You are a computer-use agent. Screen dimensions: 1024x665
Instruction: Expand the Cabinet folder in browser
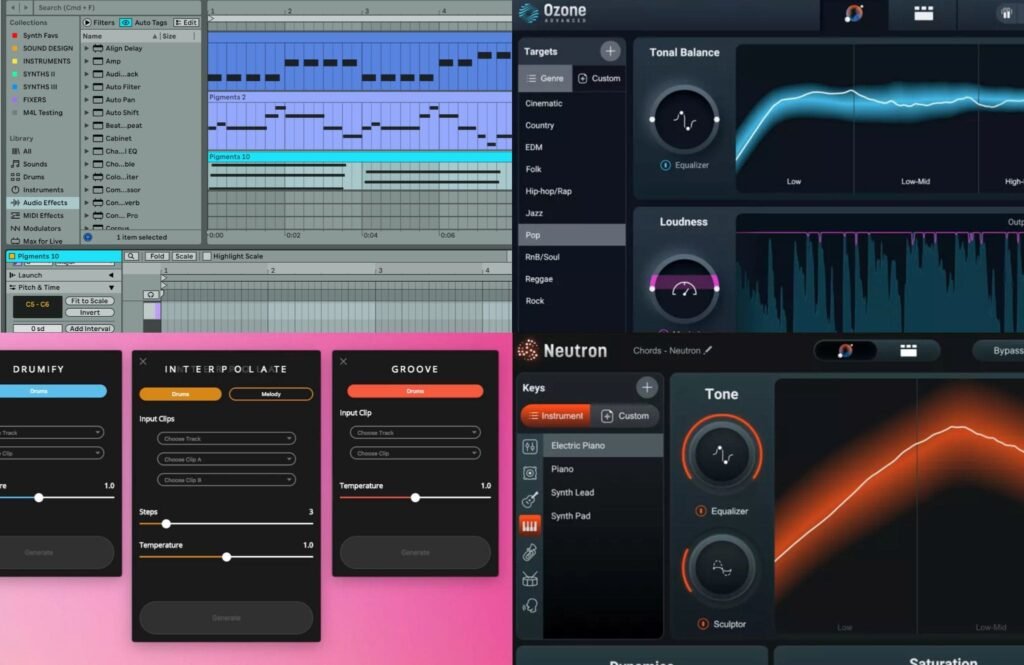pos(86,138)
